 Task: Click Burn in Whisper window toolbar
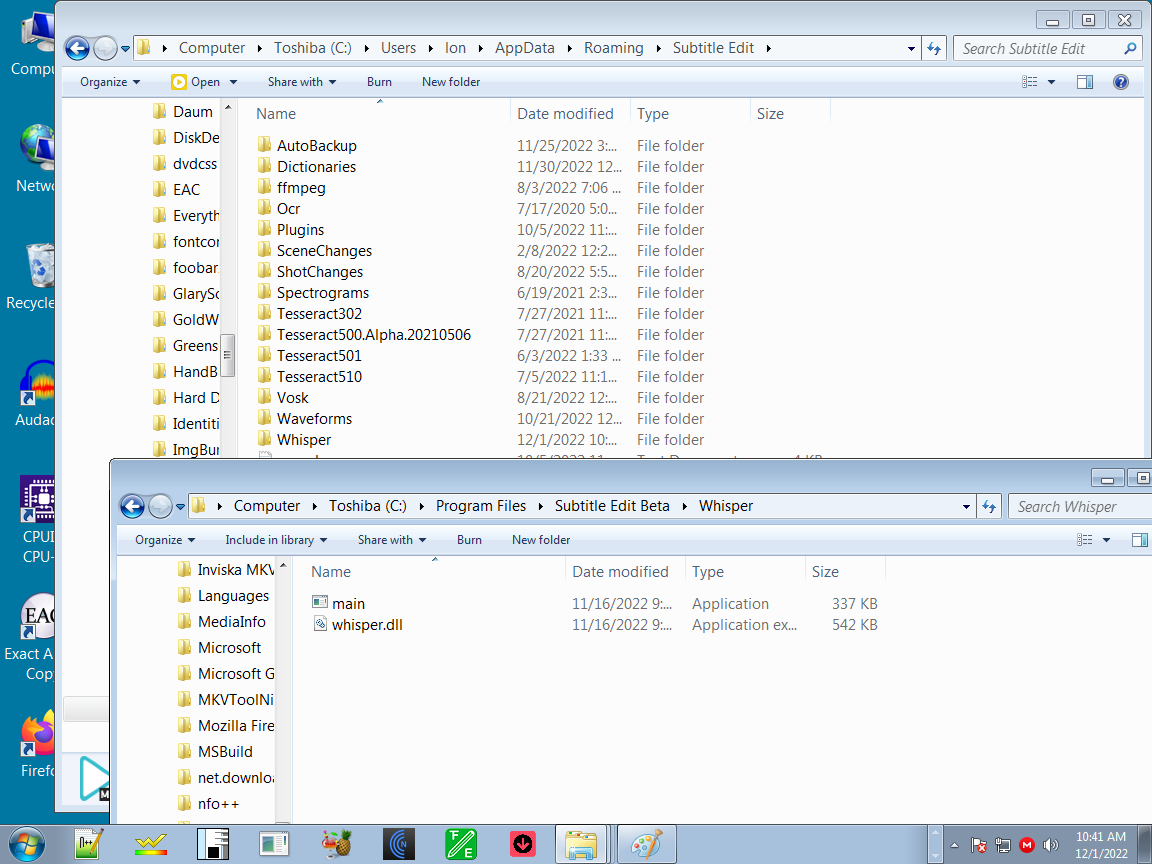pos(469,539)
